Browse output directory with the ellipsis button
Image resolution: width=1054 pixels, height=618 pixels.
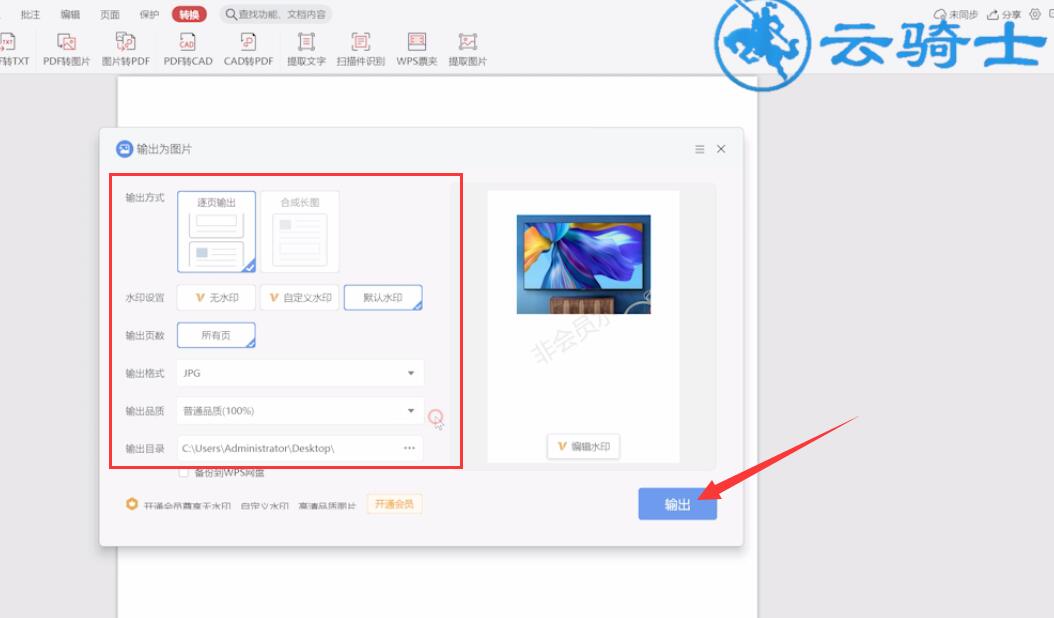[409, 449]
